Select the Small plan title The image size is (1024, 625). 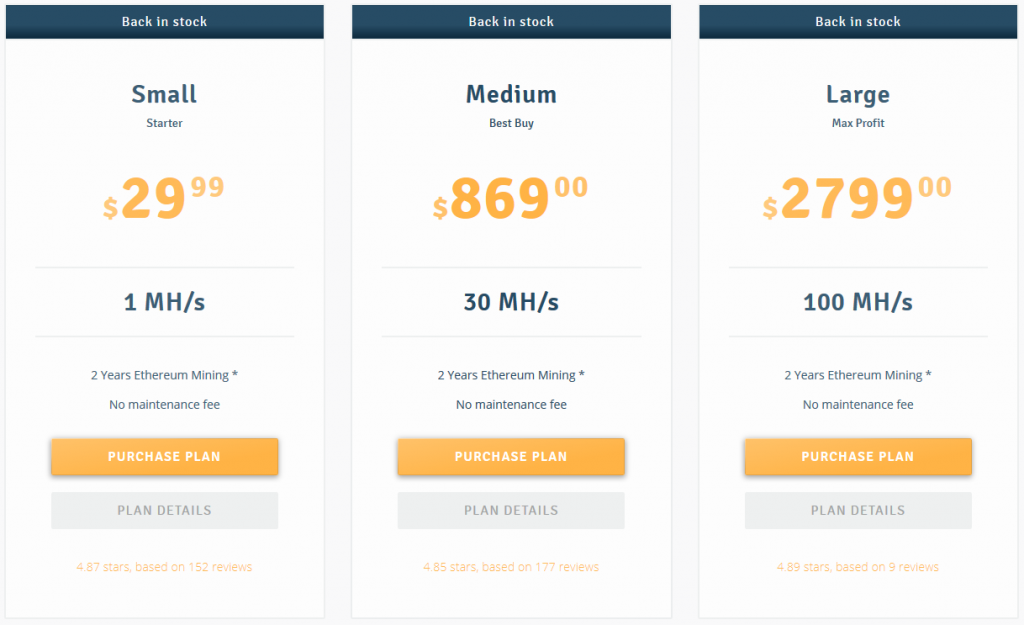tap(164, 95)
